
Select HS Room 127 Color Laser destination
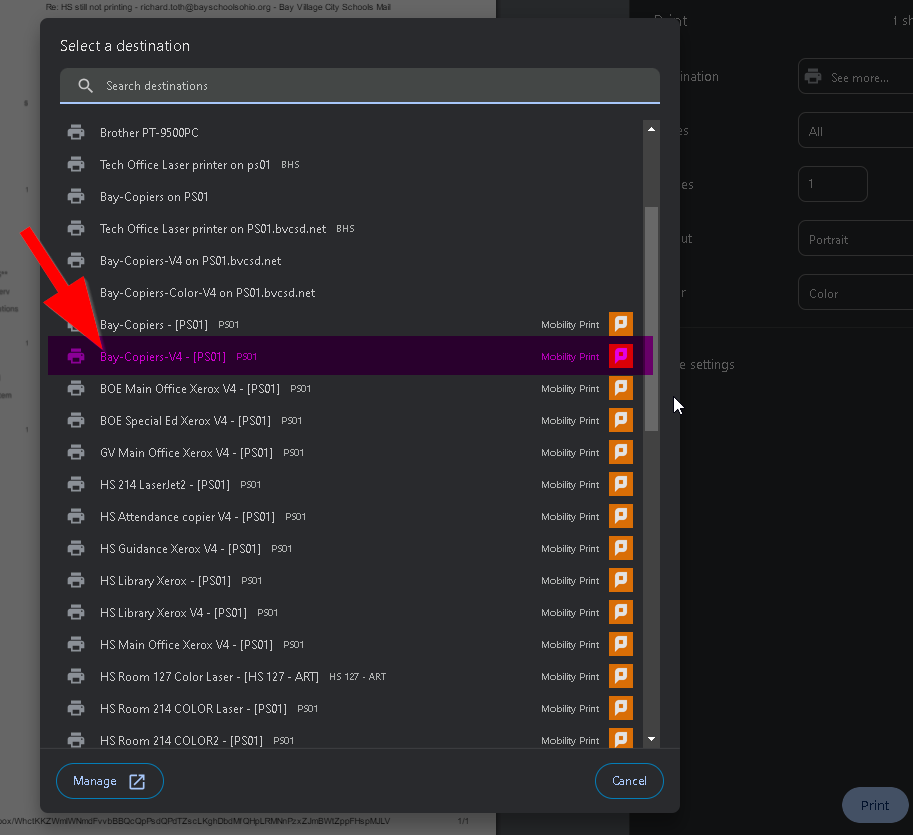(350, 677)
